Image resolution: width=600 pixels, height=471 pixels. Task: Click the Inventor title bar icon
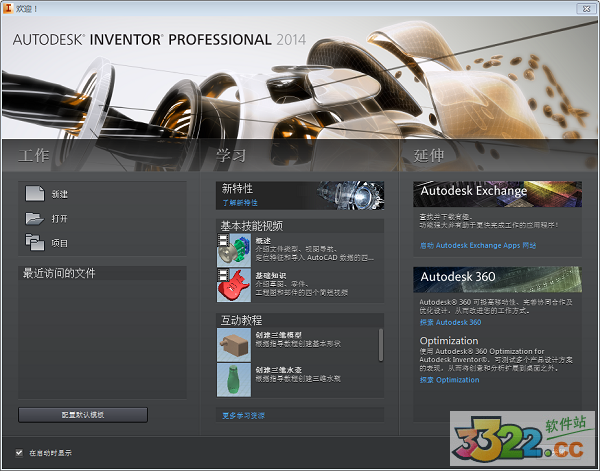8,8
